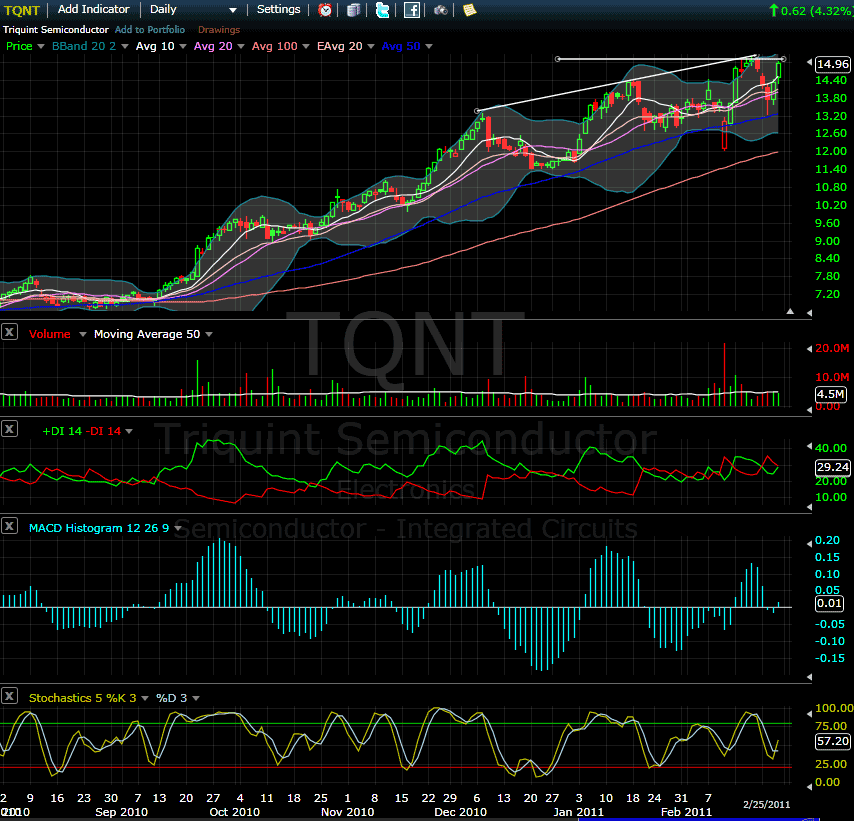Take a chart snapshot with camera icon

pos(440,10)
